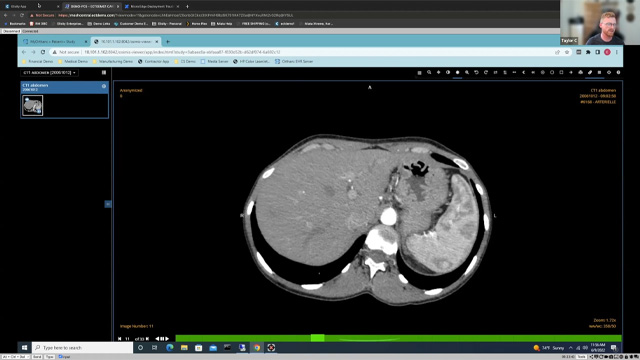640x360 pixels.
Task: Select the length measurement tool
Action: [x=514, y=73]
